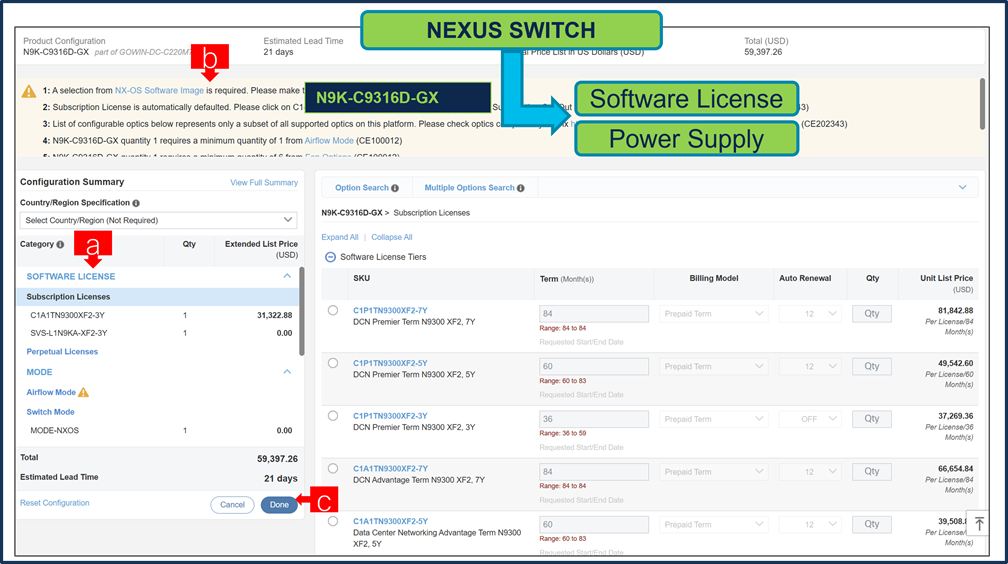Click the Software License Tiers heading

tap(383, 257)
